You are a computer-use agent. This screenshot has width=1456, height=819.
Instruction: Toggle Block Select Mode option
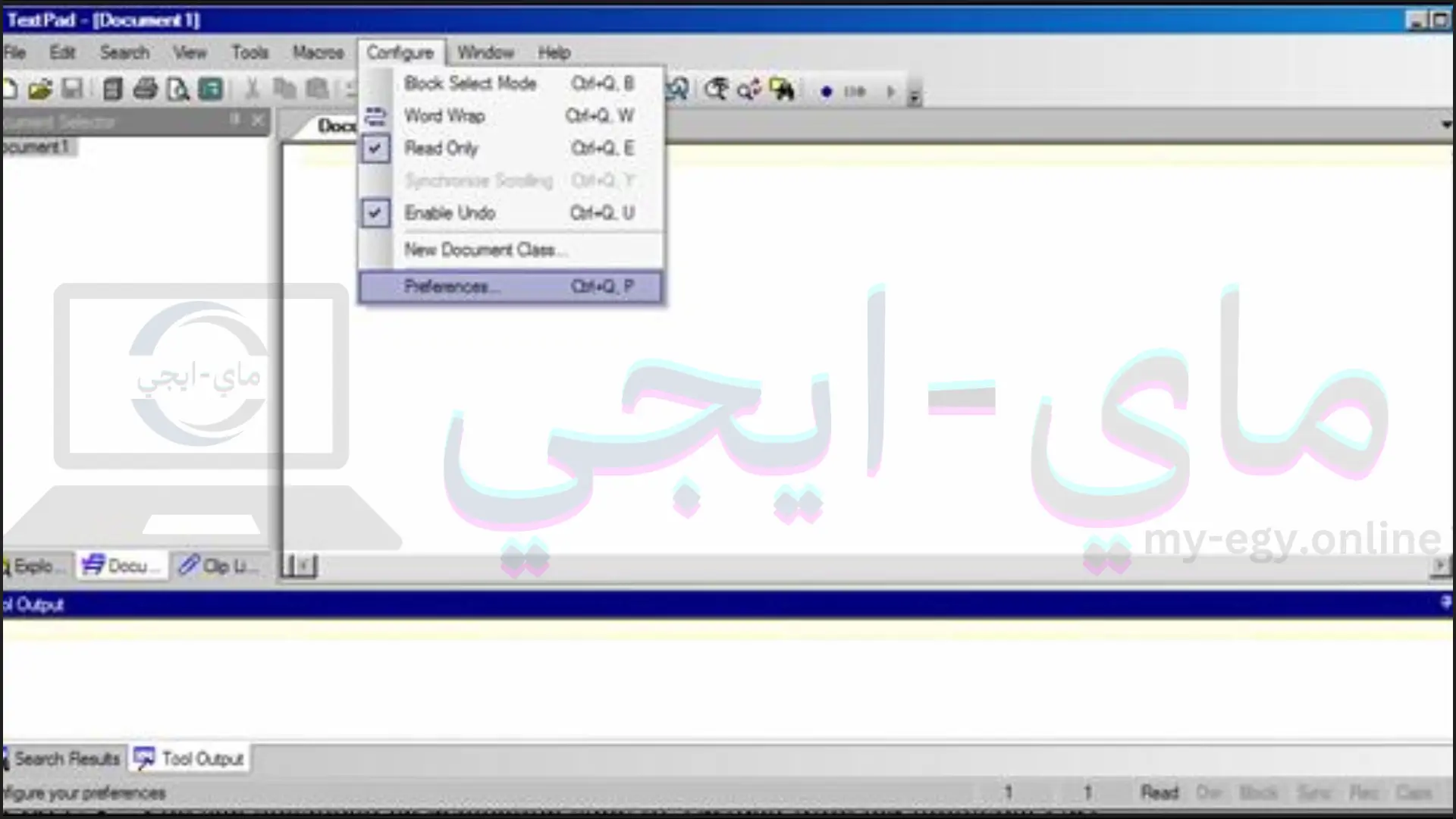pyautogui.click(x=471, y=83)
